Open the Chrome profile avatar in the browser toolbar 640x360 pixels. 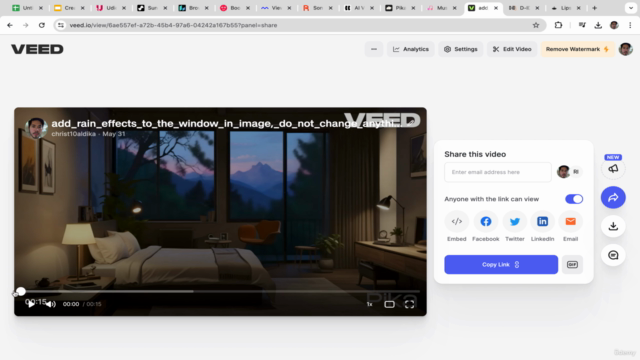(x=614, y=25)
